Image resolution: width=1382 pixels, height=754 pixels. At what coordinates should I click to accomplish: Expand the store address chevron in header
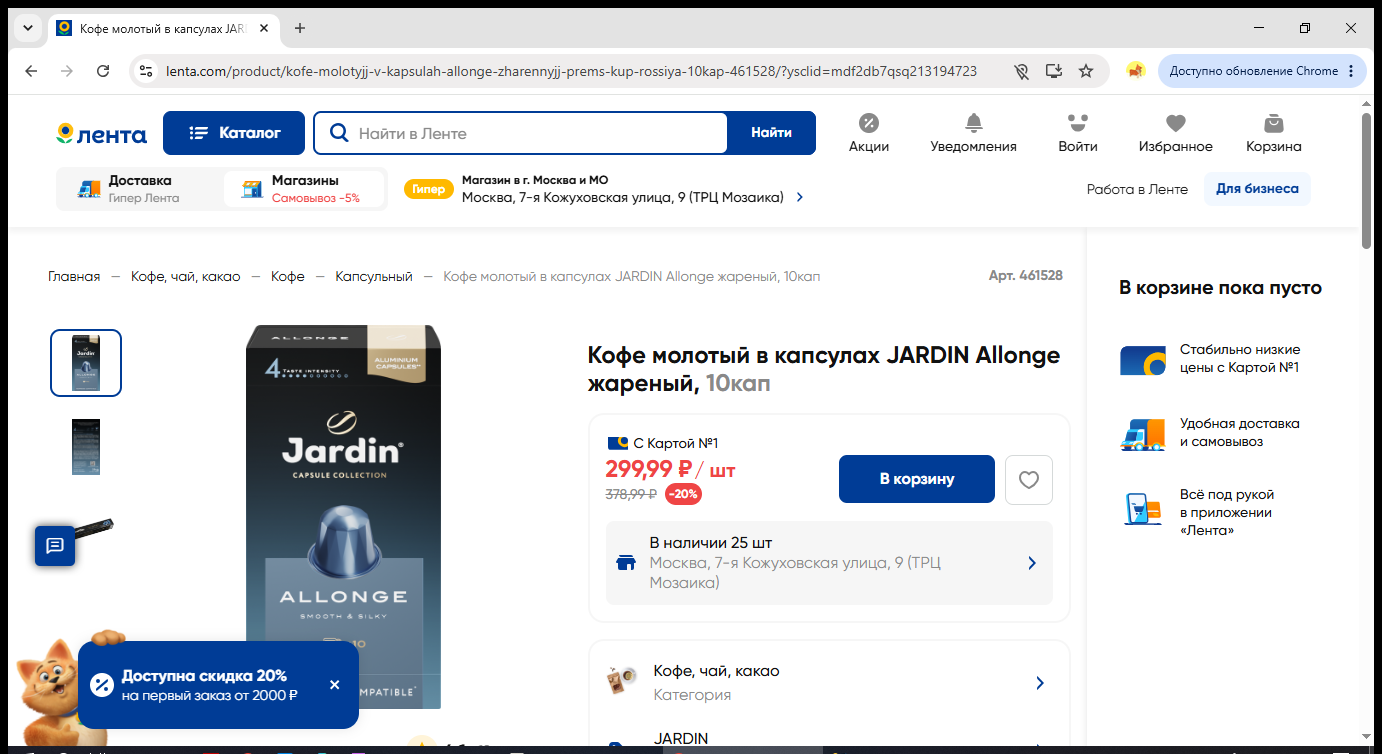coord(800,198)
